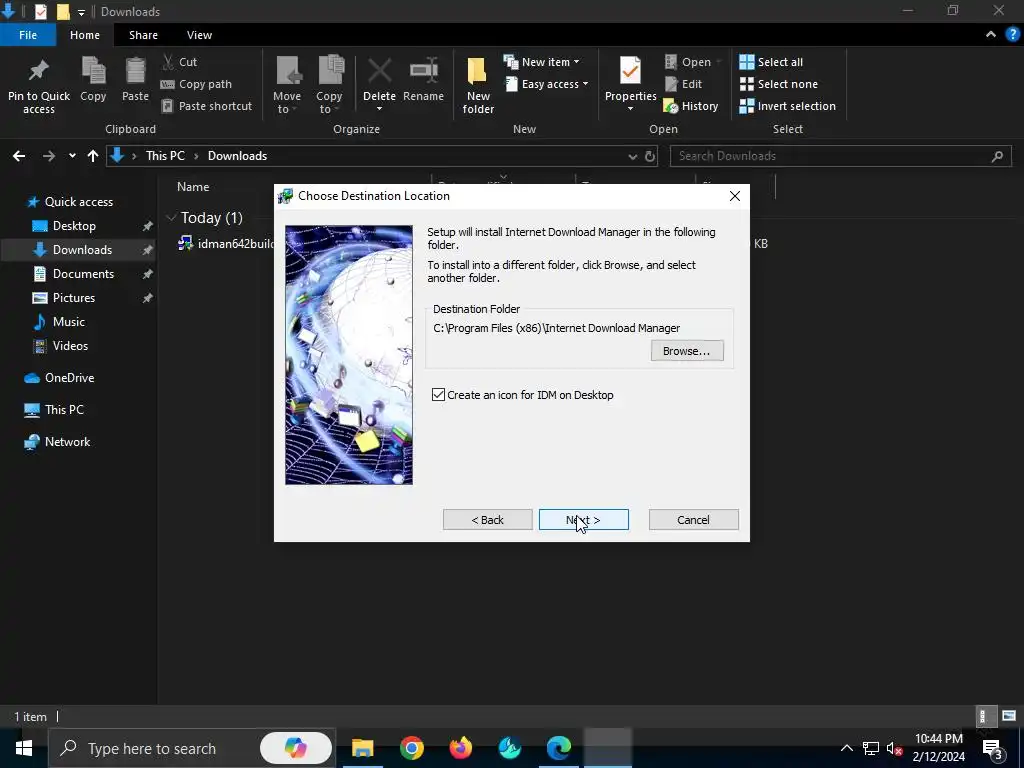Click Select none in ribbon
The width and height of the screenshot is (1024, 768).
pos(778,84)
